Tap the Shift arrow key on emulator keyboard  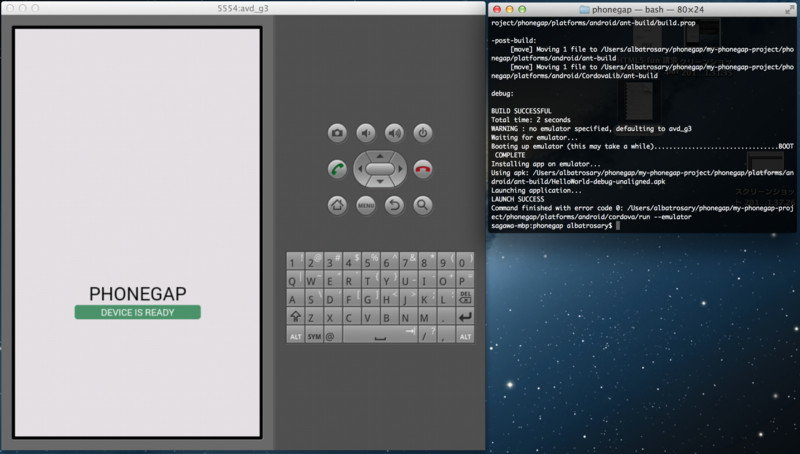tap(295, 316)
